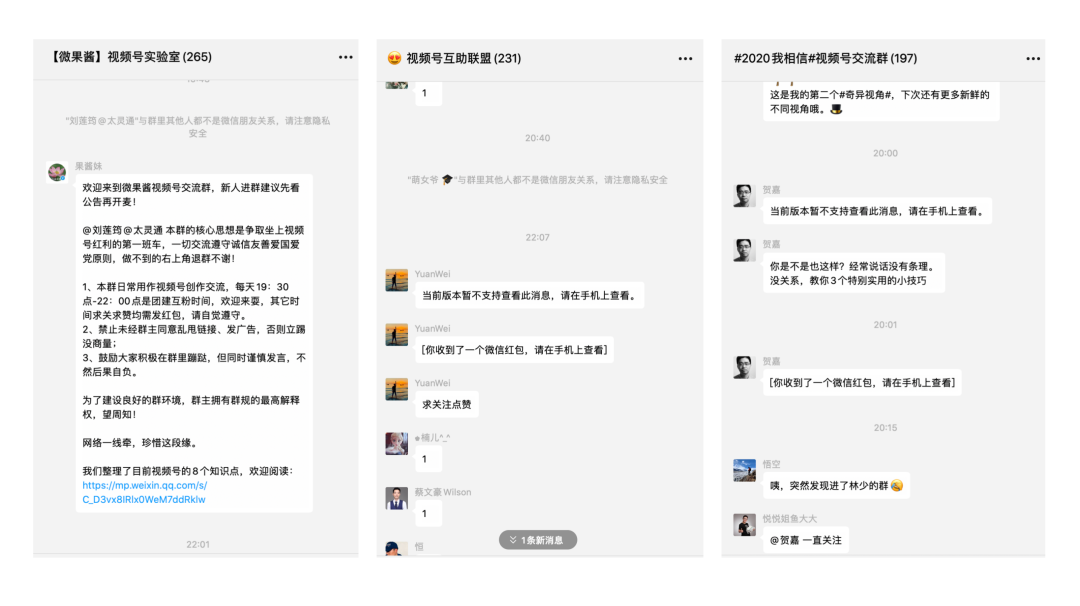Click 贺嘉 avatar beside 当前版本 message
Image resolution: width=1080 pixels, height=606 pixels.
pos(745,196)
